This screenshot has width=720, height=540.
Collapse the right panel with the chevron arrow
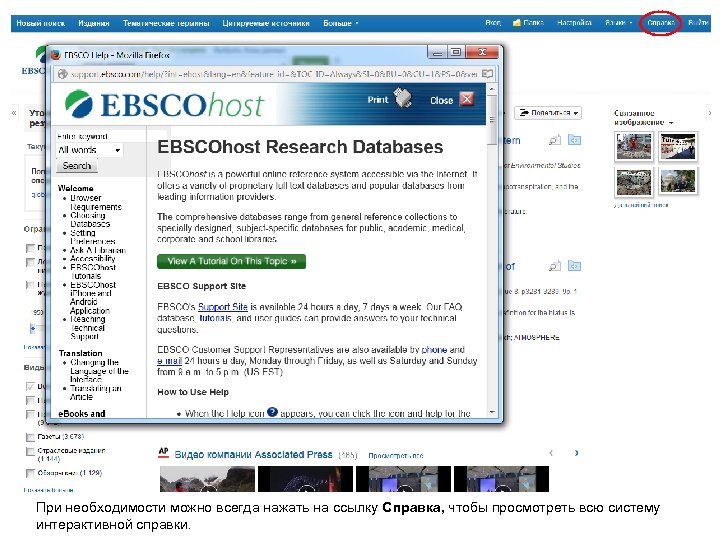pos(710,113)
